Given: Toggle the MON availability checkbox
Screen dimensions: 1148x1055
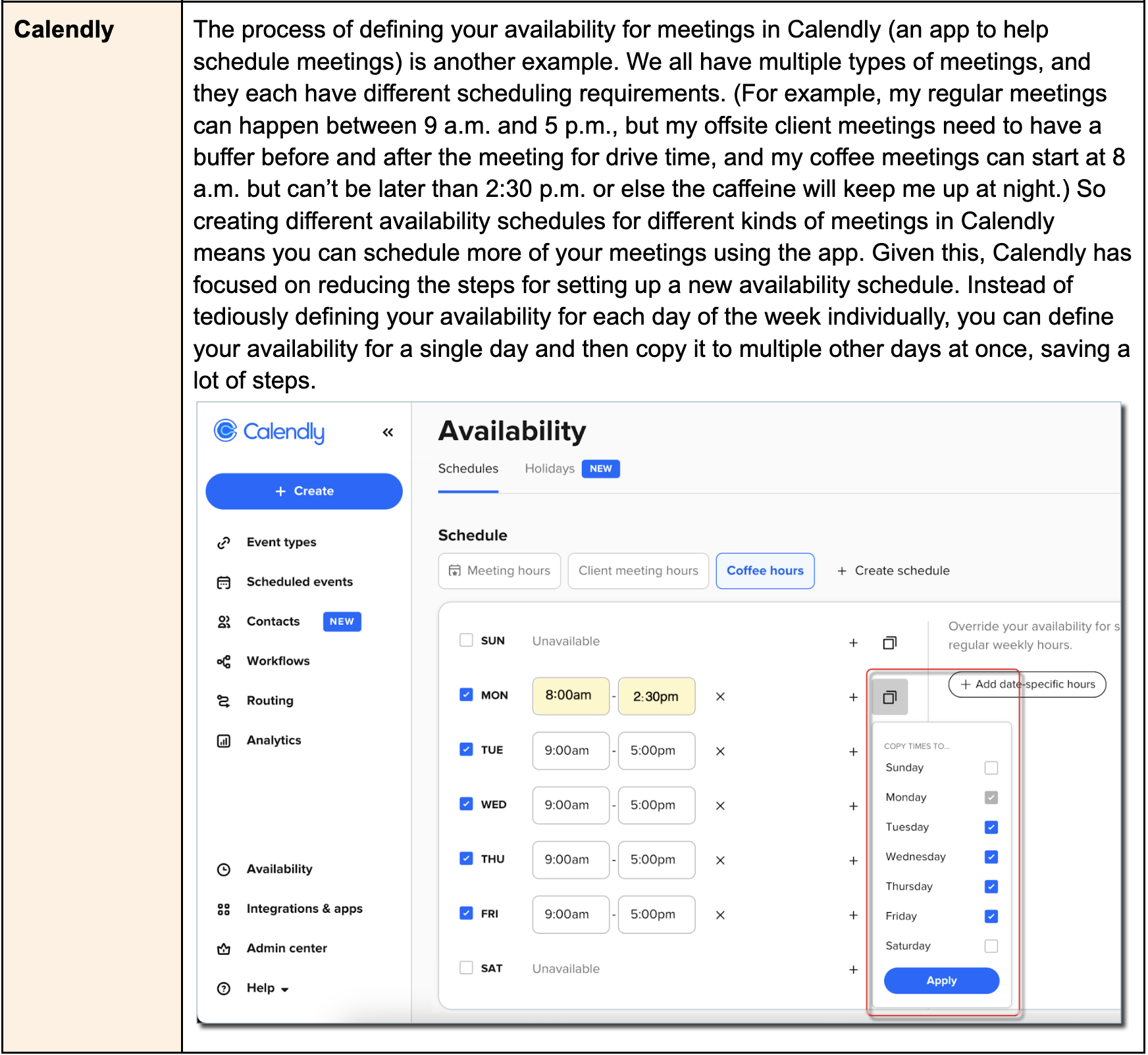Looking at the screenshot, I should (466, 695).
